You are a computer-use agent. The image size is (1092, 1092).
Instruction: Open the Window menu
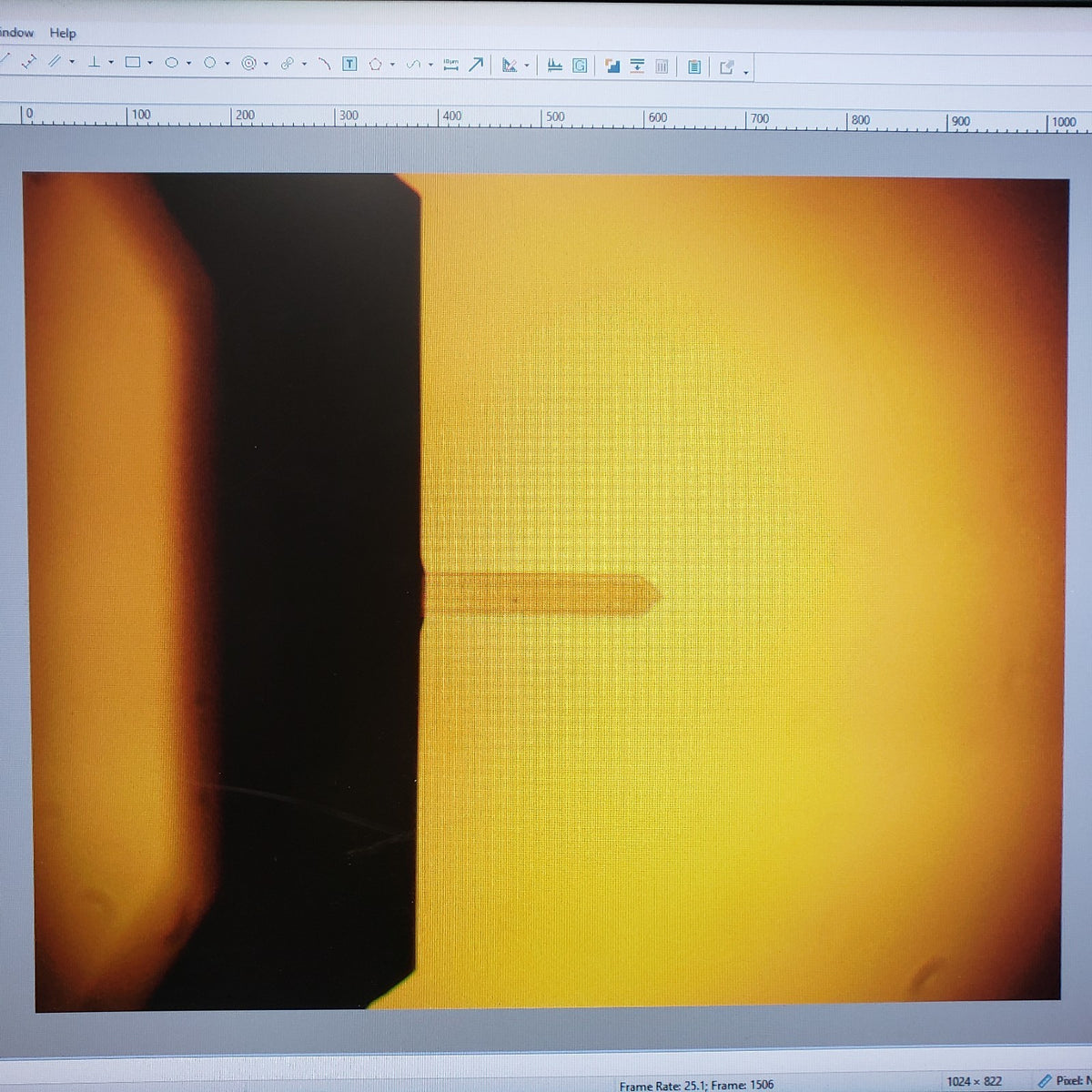(x=15, y=33)
